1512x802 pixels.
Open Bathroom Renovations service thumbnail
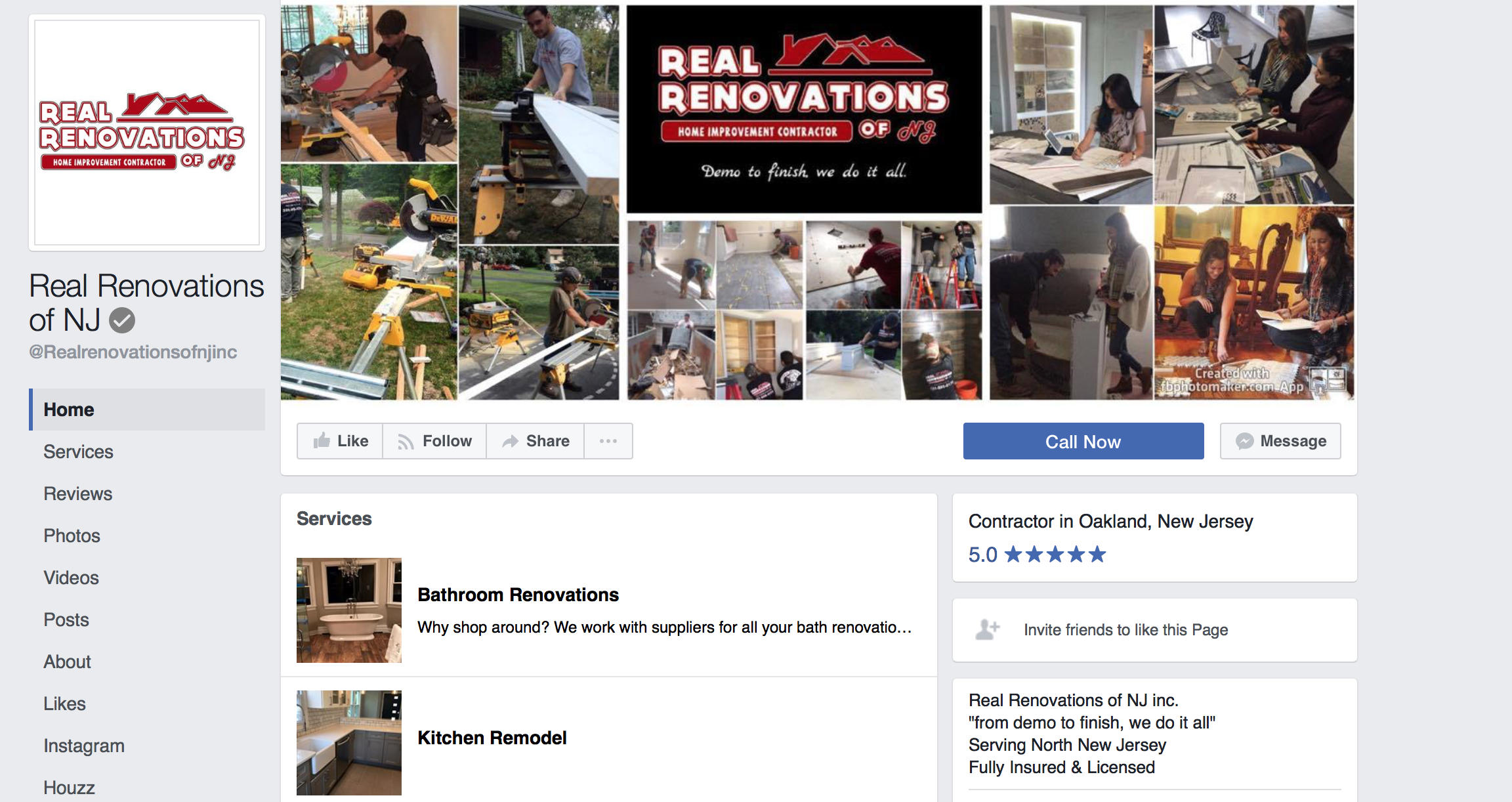tap(349, 610)
